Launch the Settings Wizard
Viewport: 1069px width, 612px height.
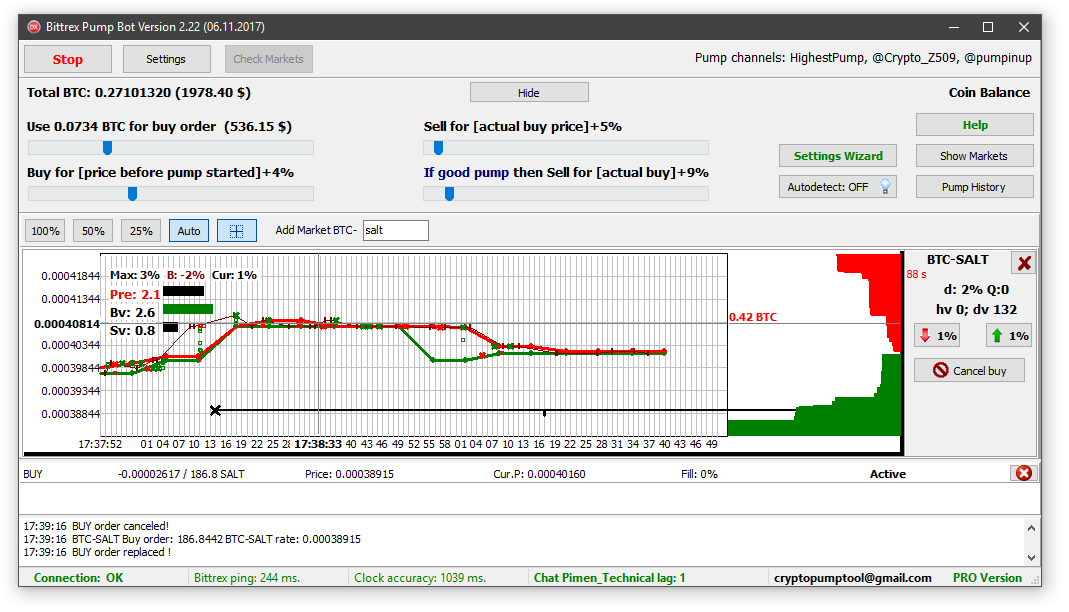pyautogui.click(x=838, y=156)
